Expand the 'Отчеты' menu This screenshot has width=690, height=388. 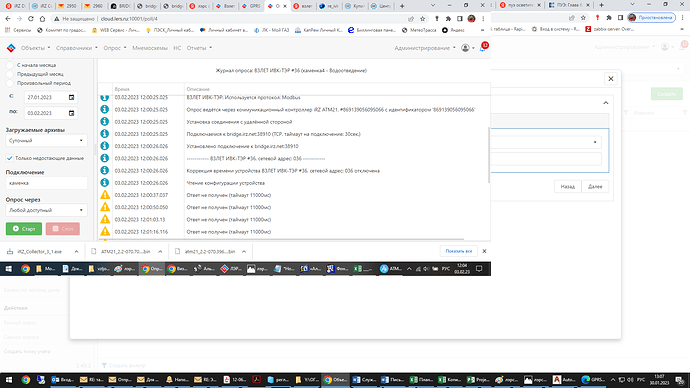click(199, 48)
